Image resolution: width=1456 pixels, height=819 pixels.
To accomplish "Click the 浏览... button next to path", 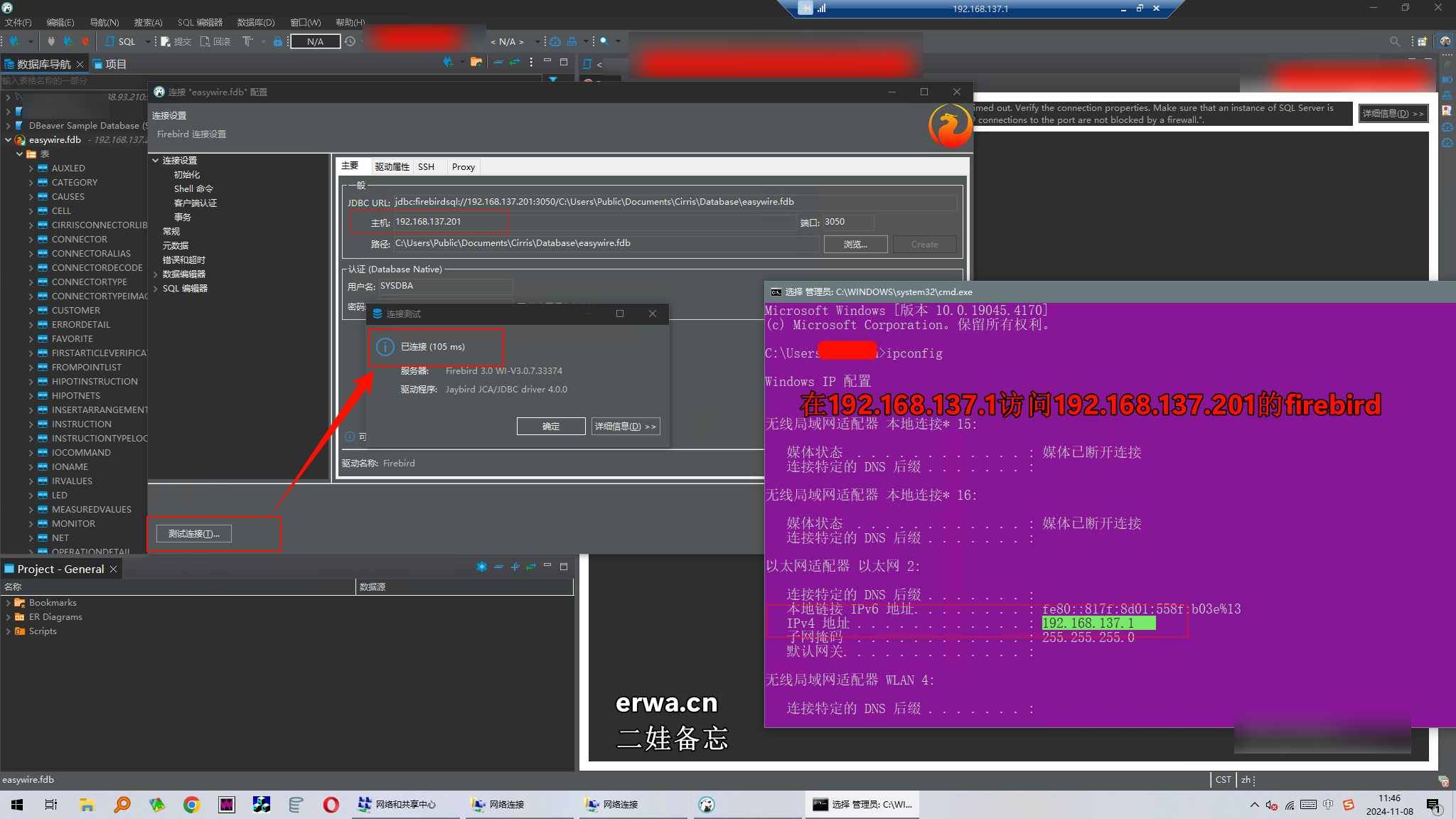I will (855, 245).
